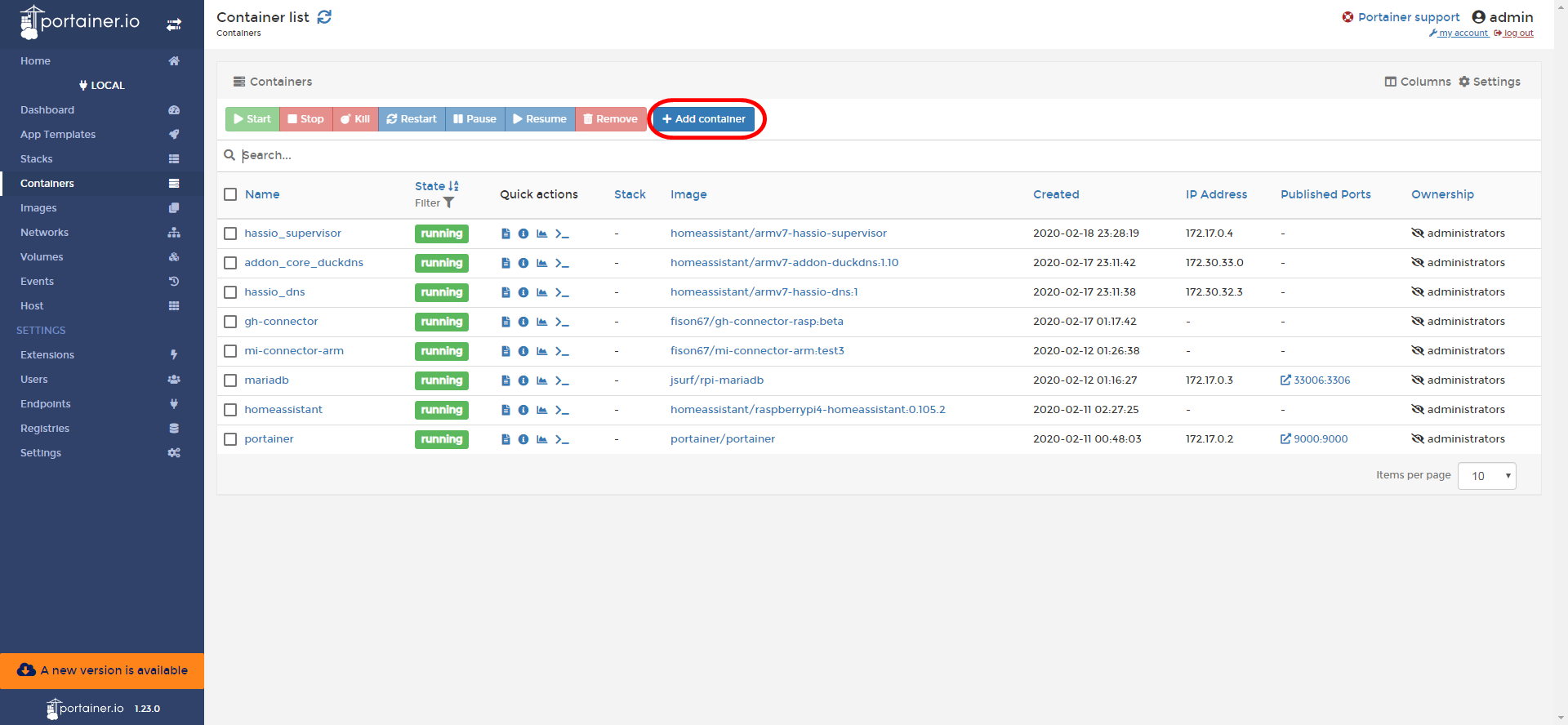Click the Stop button
This screenshot has height=725, width=1568.
[306, 119]
